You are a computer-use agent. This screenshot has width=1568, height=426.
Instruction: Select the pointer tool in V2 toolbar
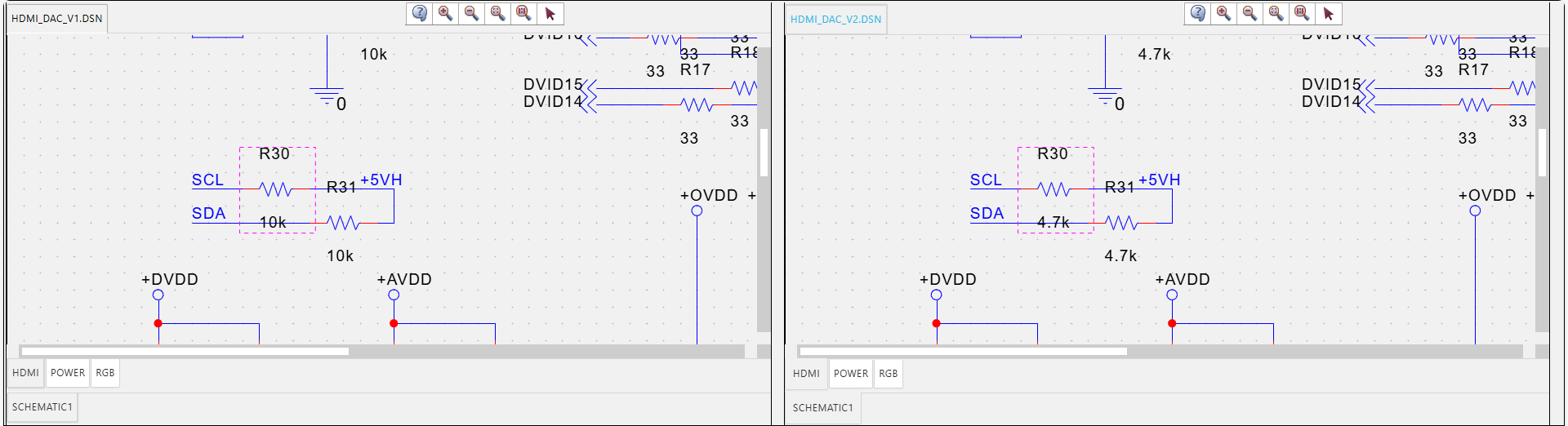coord(1328,13)
